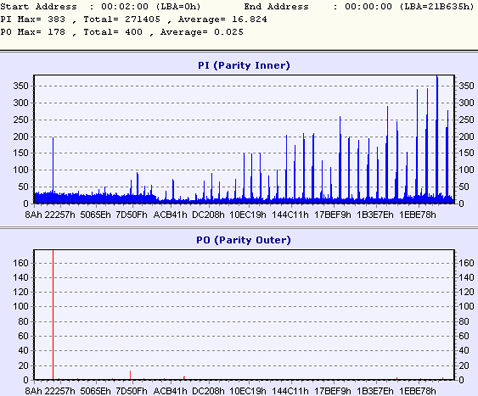Click the 350 label on PI chart left axis
Viewport: 478px width, 396px height.
pyautogui.click(x=21, y=86)
